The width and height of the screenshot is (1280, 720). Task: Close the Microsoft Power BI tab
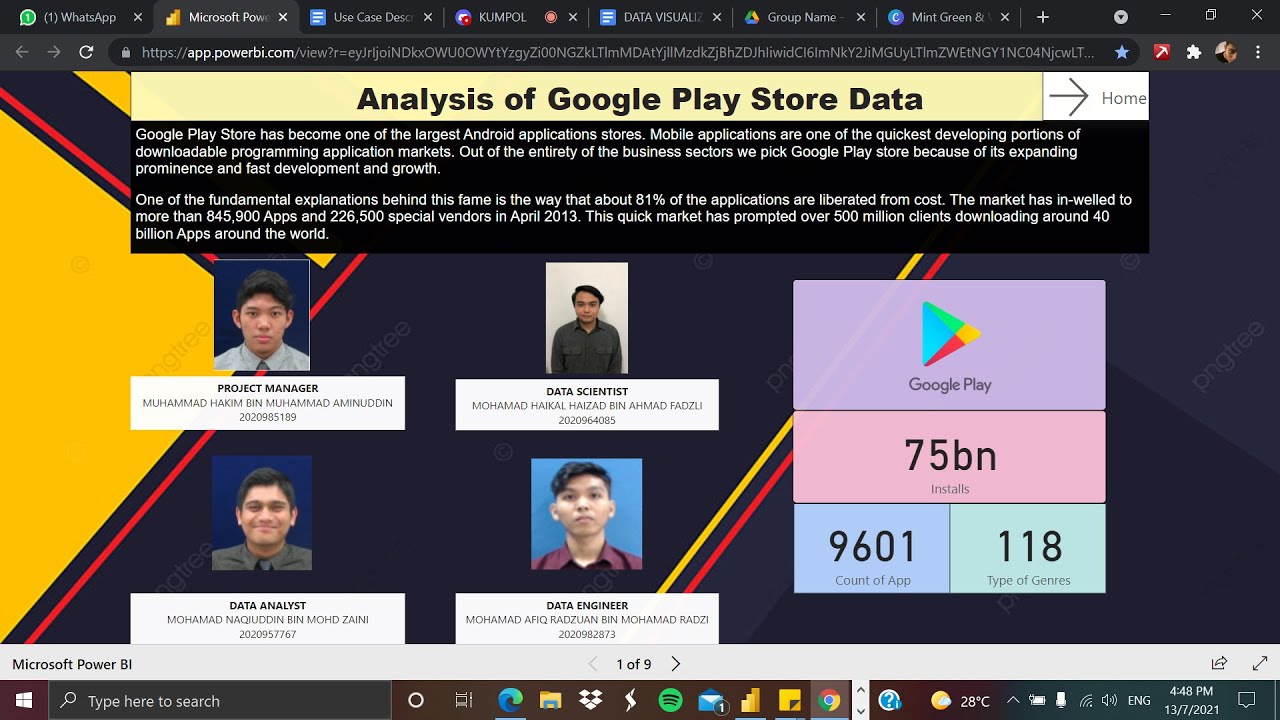click(283, 17)
